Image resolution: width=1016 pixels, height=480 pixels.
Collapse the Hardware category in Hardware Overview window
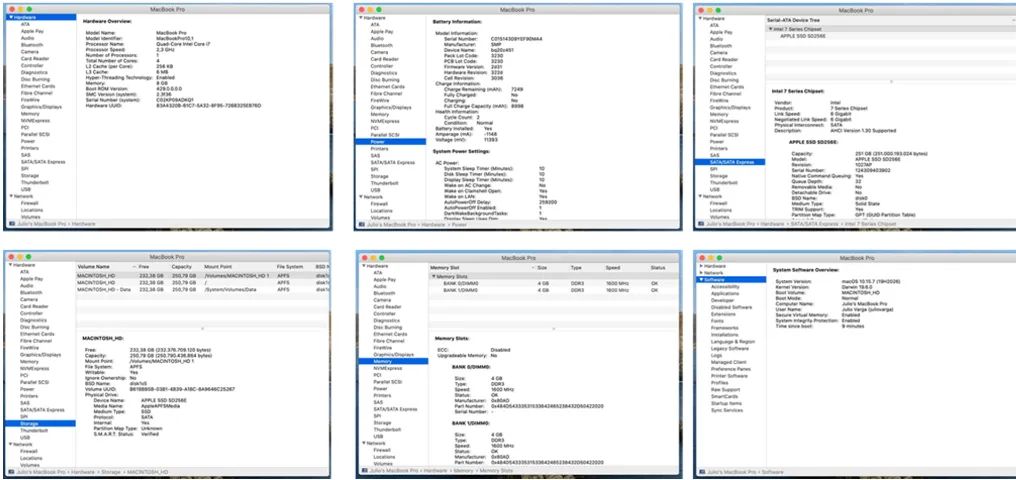(x=9, y=17)
